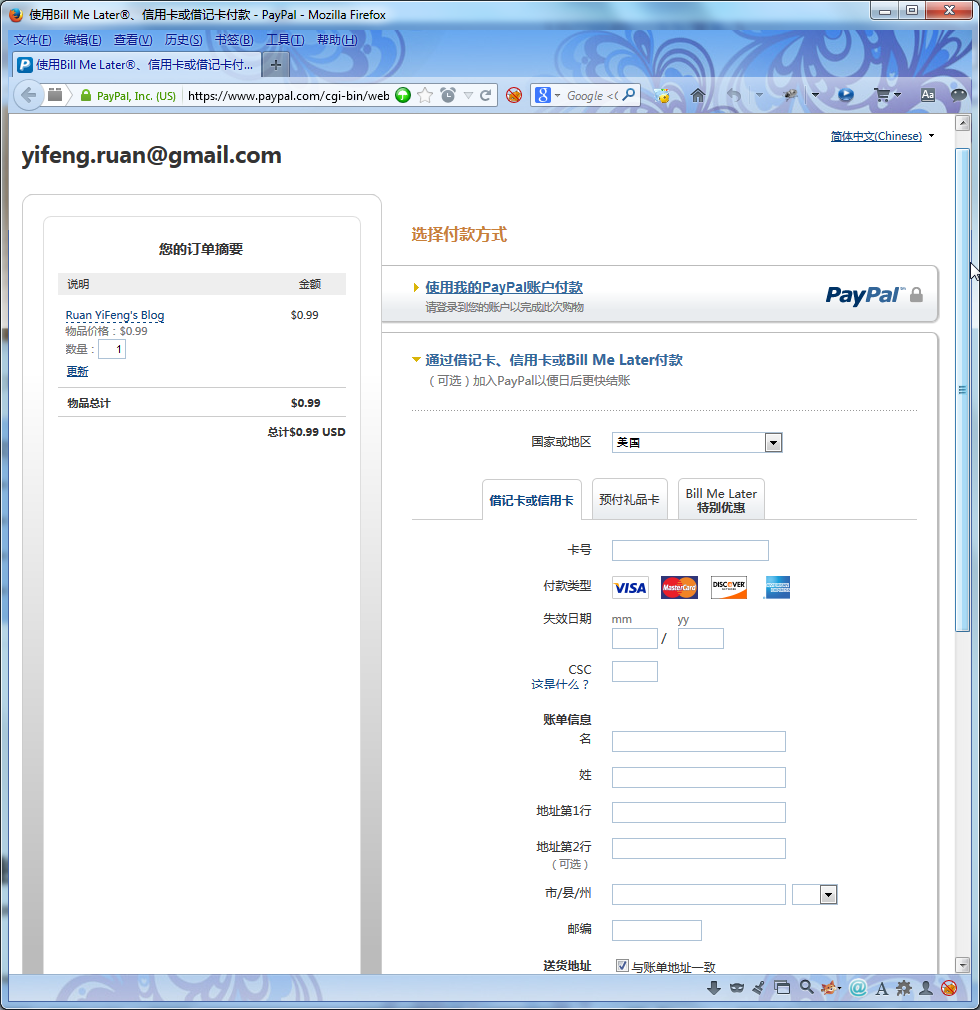Screen dimensions: 980x1010
Task: Click the Visa card logo
Action: point(630,587)
